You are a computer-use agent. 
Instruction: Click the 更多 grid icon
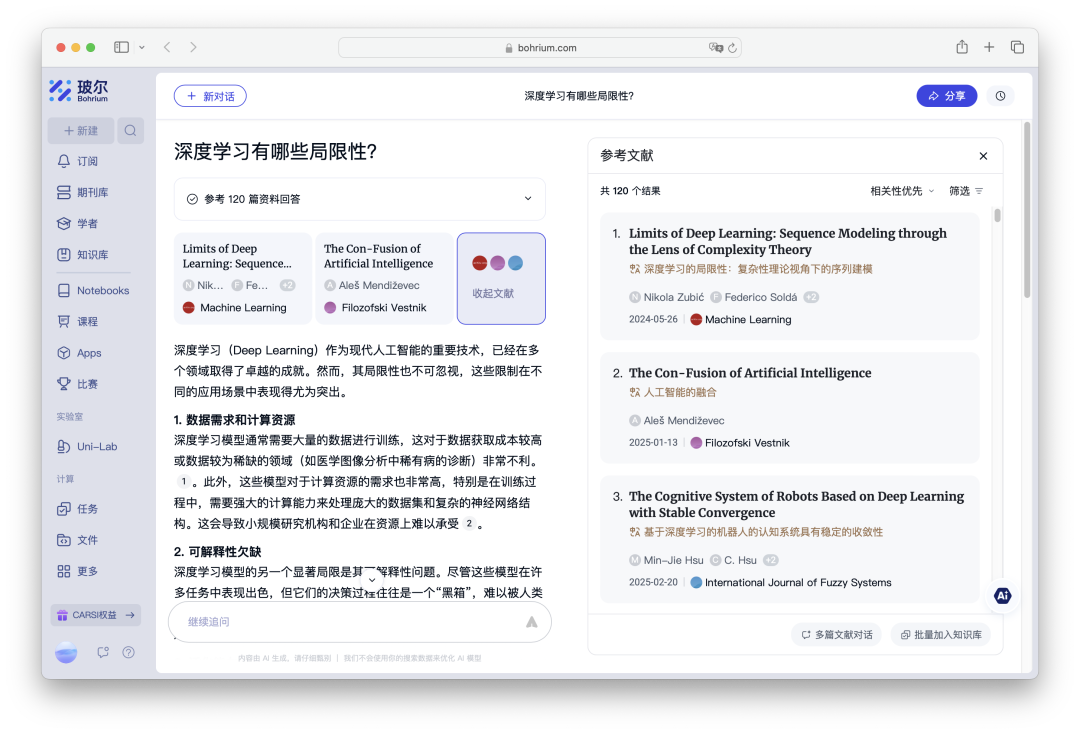tap(63, 572)
